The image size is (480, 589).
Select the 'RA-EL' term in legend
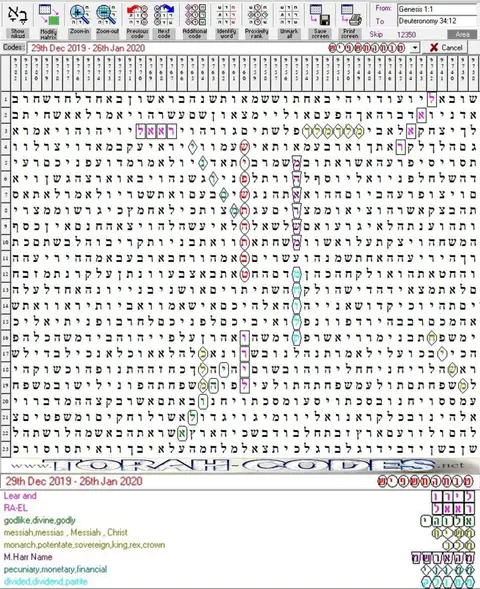tap(15, 508)
